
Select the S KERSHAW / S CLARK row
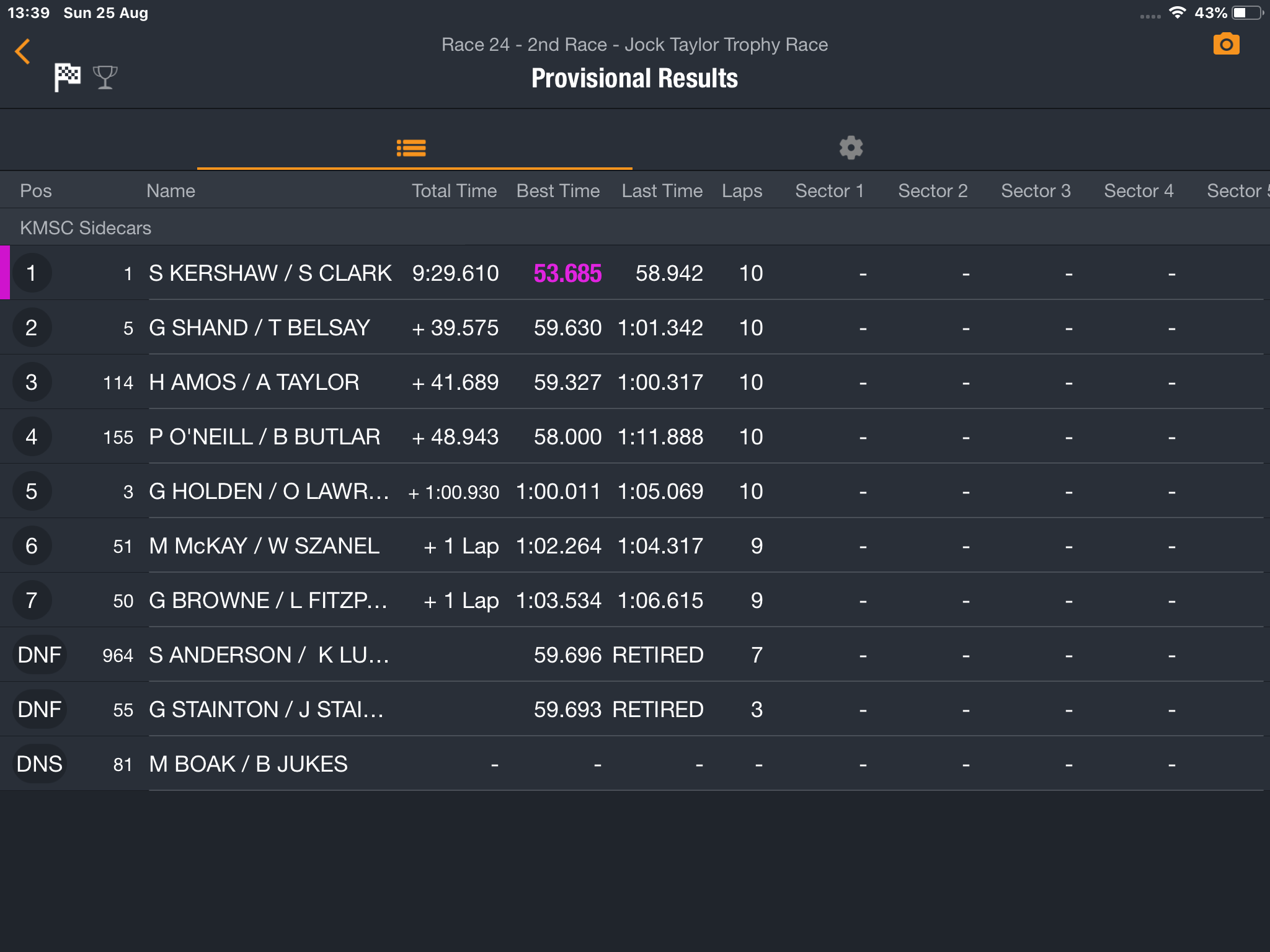tap(635, 273)
